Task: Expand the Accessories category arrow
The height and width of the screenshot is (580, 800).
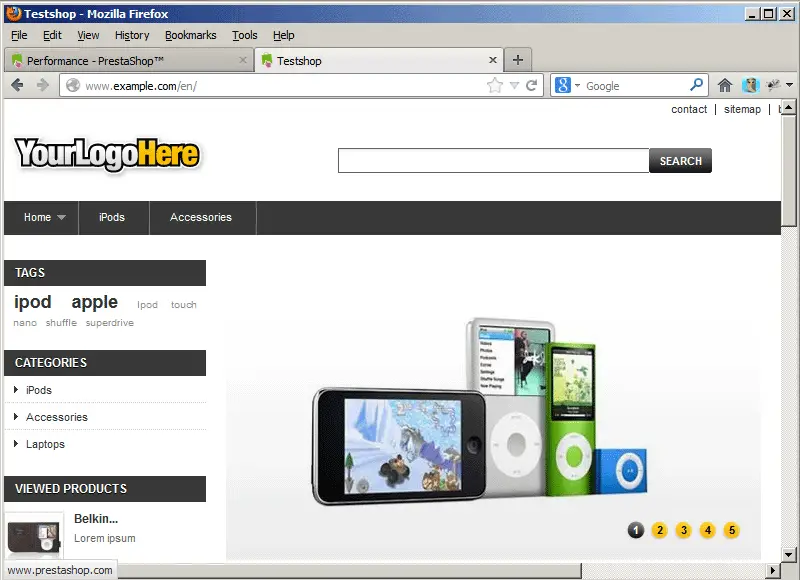Action: 16,417
